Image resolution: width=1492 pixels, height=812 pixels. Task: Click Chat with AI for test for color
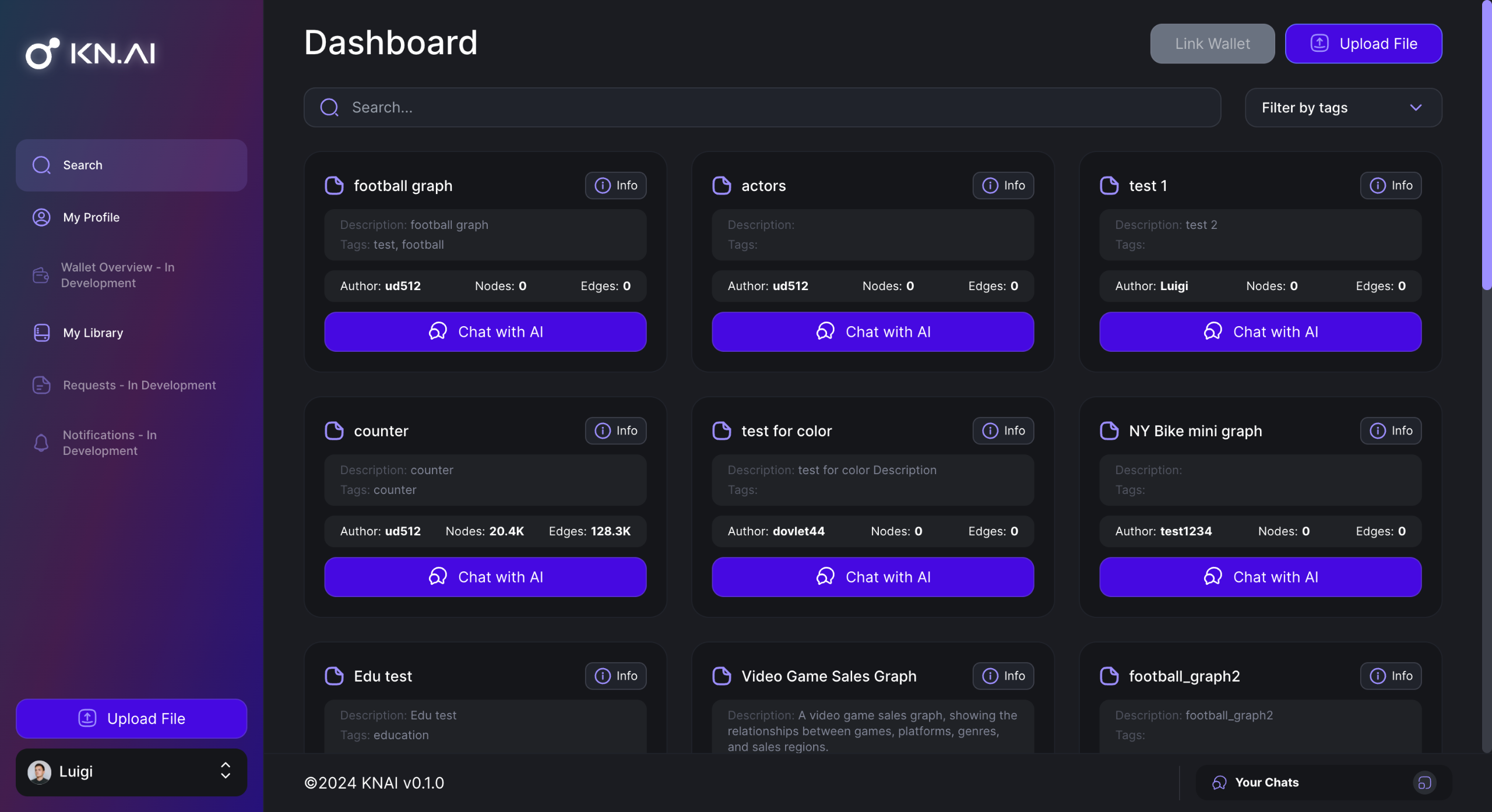(872, 577)
